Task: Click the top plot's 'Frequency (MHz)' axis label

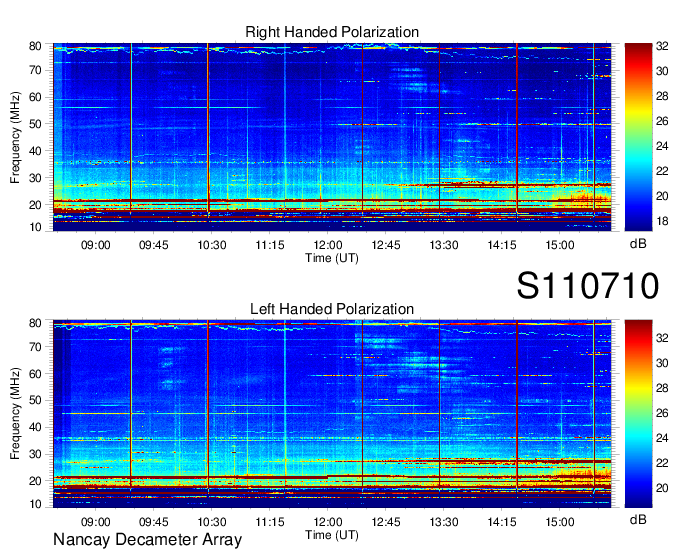Action: point(15,137)
